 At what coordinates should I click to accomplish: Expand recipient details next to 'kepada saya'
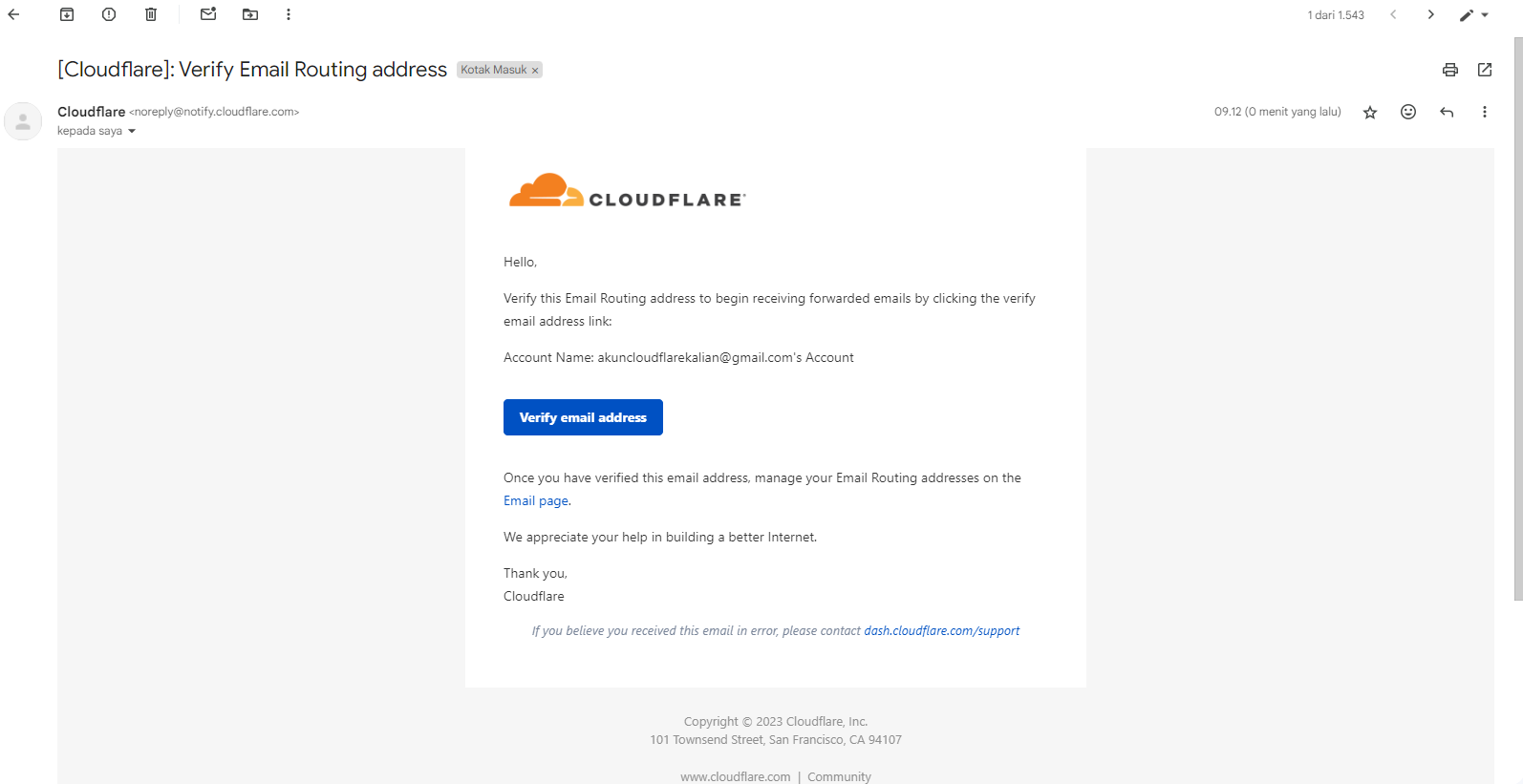click(x=132, y=132)
